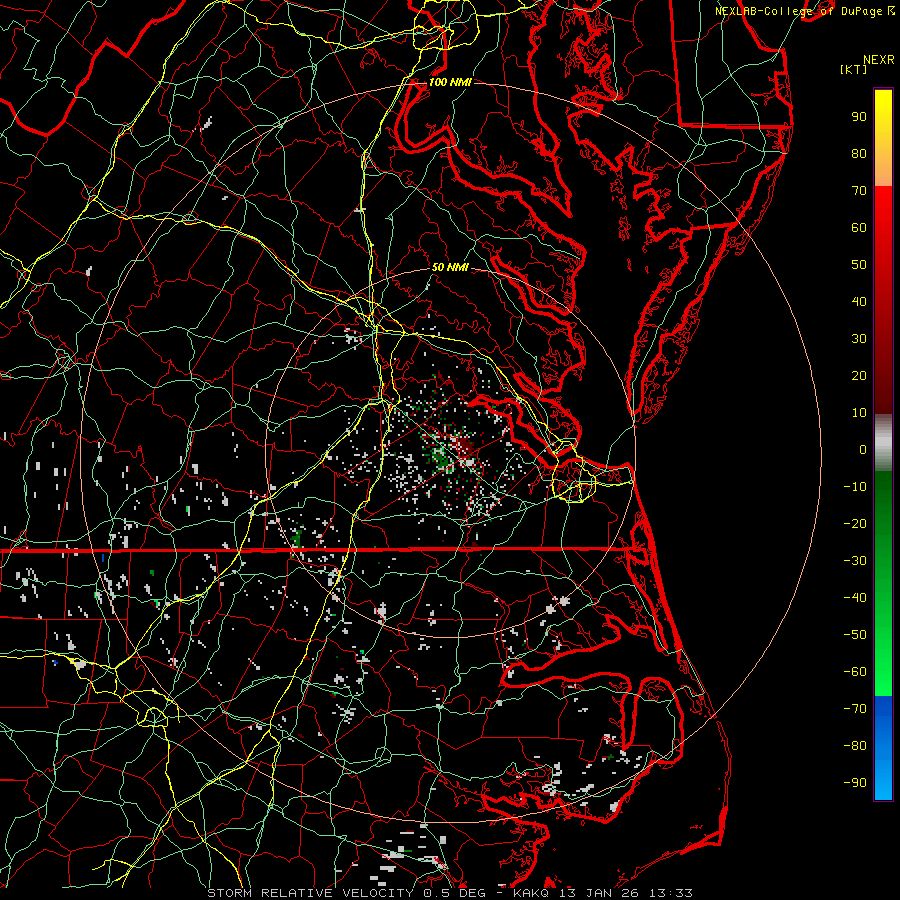Image resolution: width=900 pixels, height=900 pixels.
Task: Click the 0 value on velocity scale
Action: click(x=863, y=449)
